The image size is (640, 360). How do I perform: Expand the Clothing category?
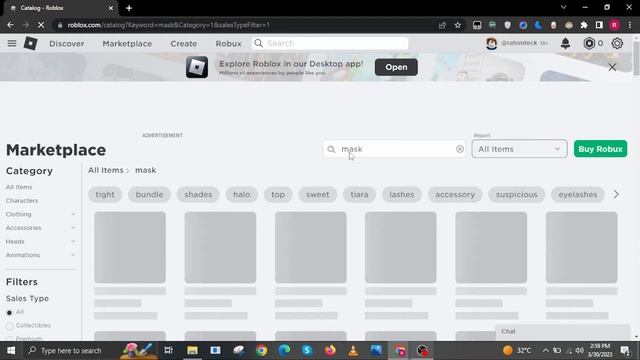[x=73, y=214]
